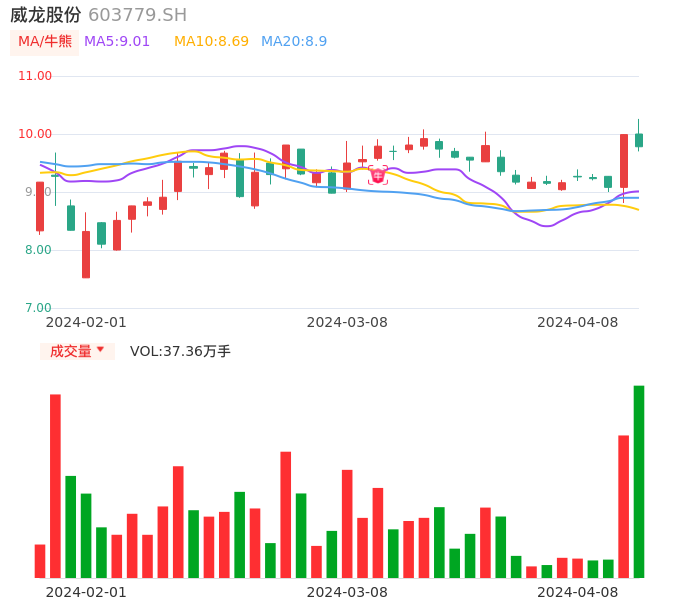Screen dimensions: 686x606
Task: Click the 2024-03-08 date label under price chart
Action: (347, 322)
